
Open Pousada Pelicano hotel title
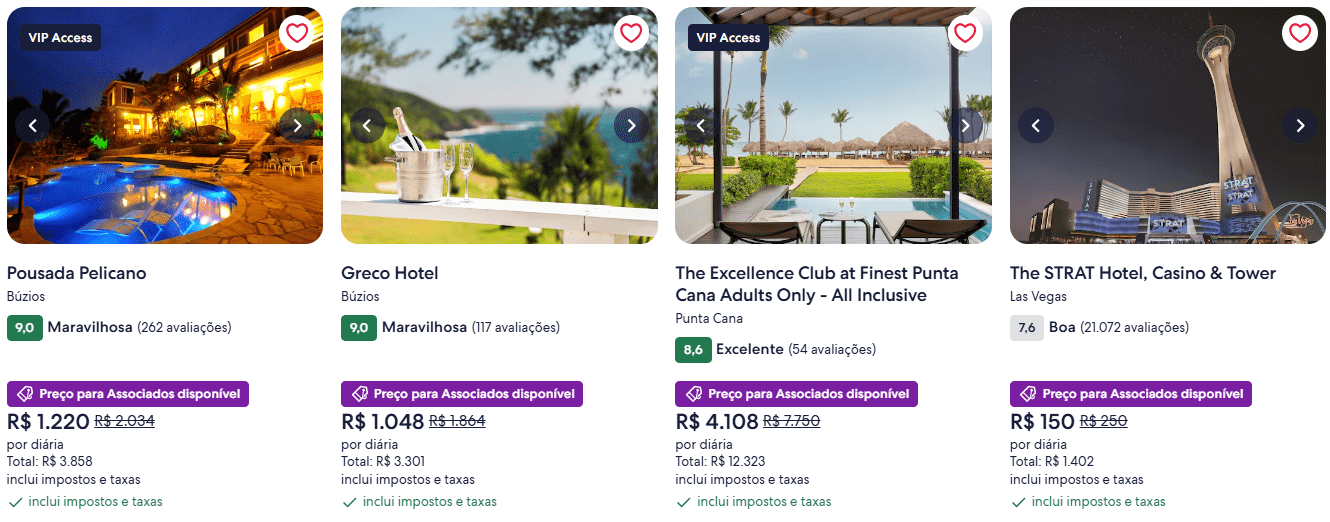(77, 273)
